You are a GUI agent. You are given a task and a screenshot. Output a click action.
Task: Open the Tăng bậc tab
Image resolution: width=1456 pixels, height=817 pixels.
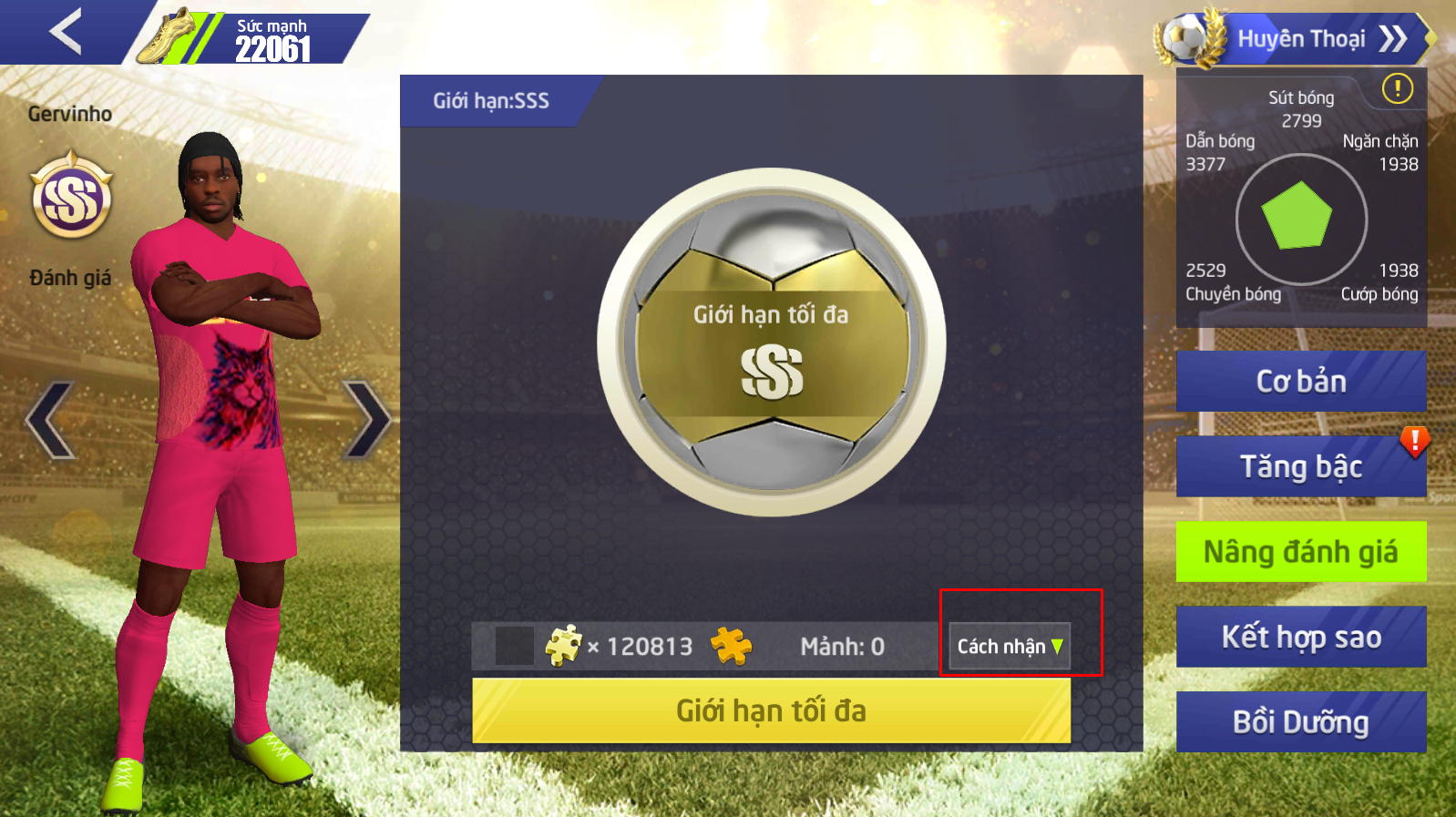pos(1301,466)
